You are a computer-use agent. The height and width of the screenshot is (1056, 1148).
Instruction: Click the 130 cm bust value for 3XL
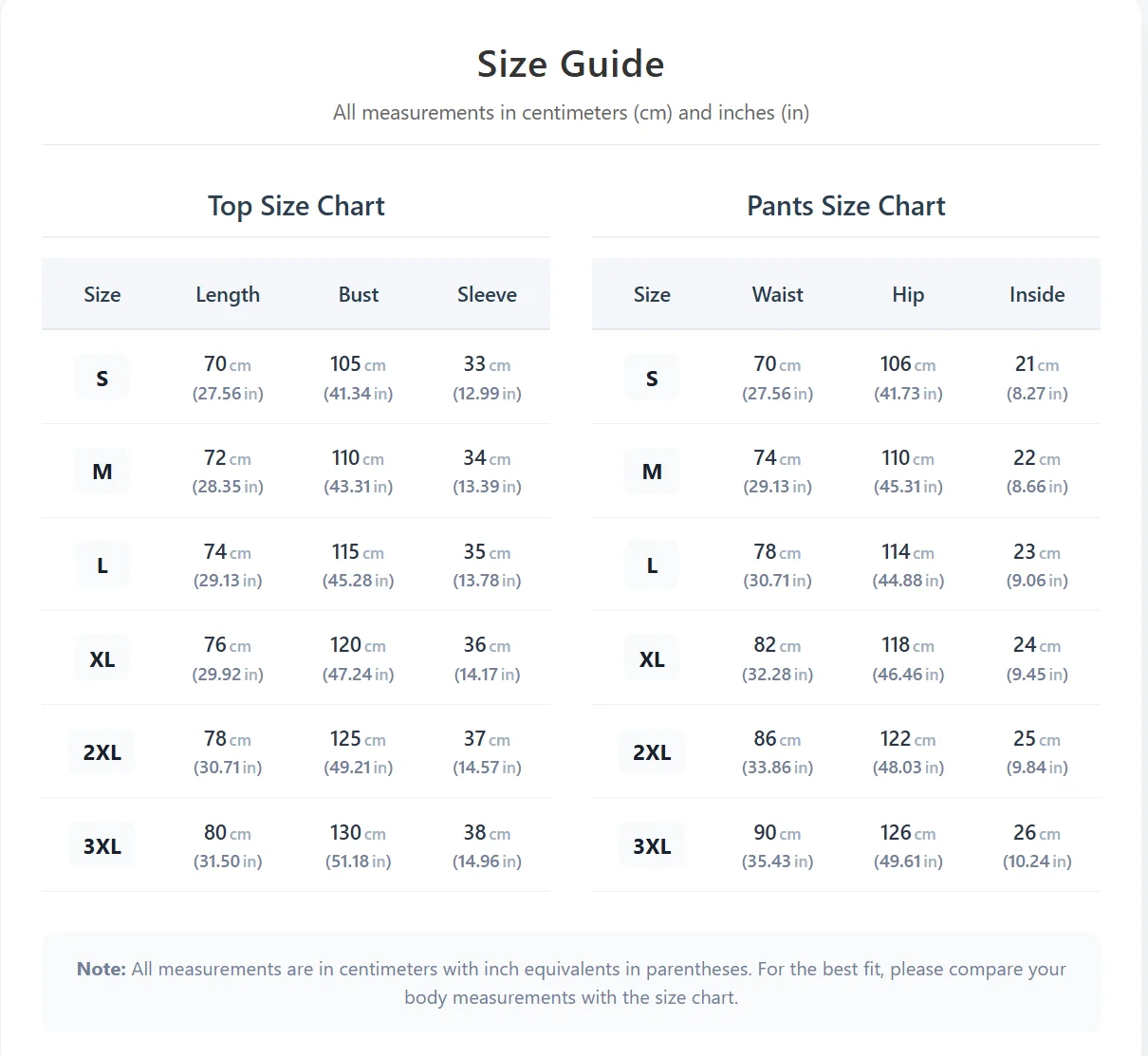[x=358, y=833]
